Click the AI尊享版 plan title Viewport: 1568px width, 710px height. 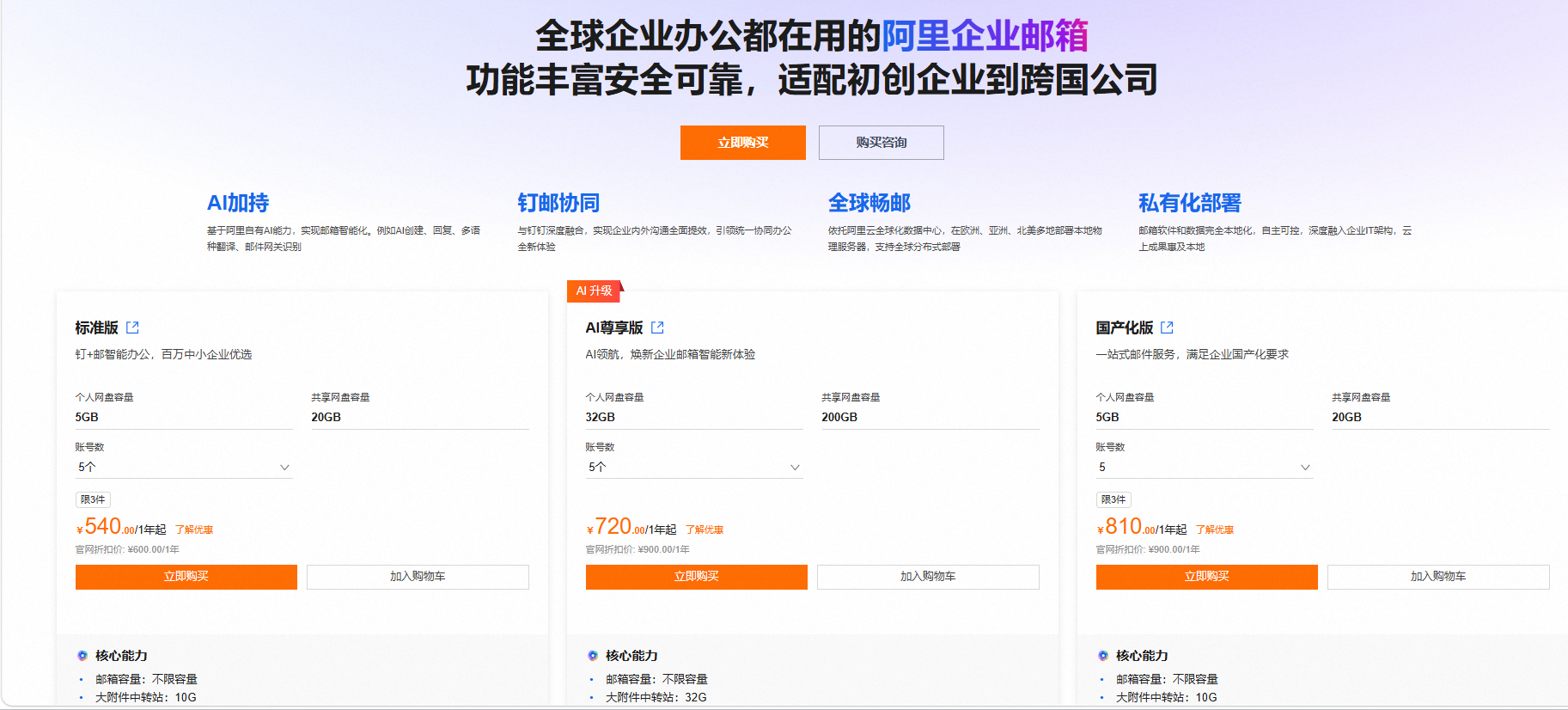(x=614, y=327)
